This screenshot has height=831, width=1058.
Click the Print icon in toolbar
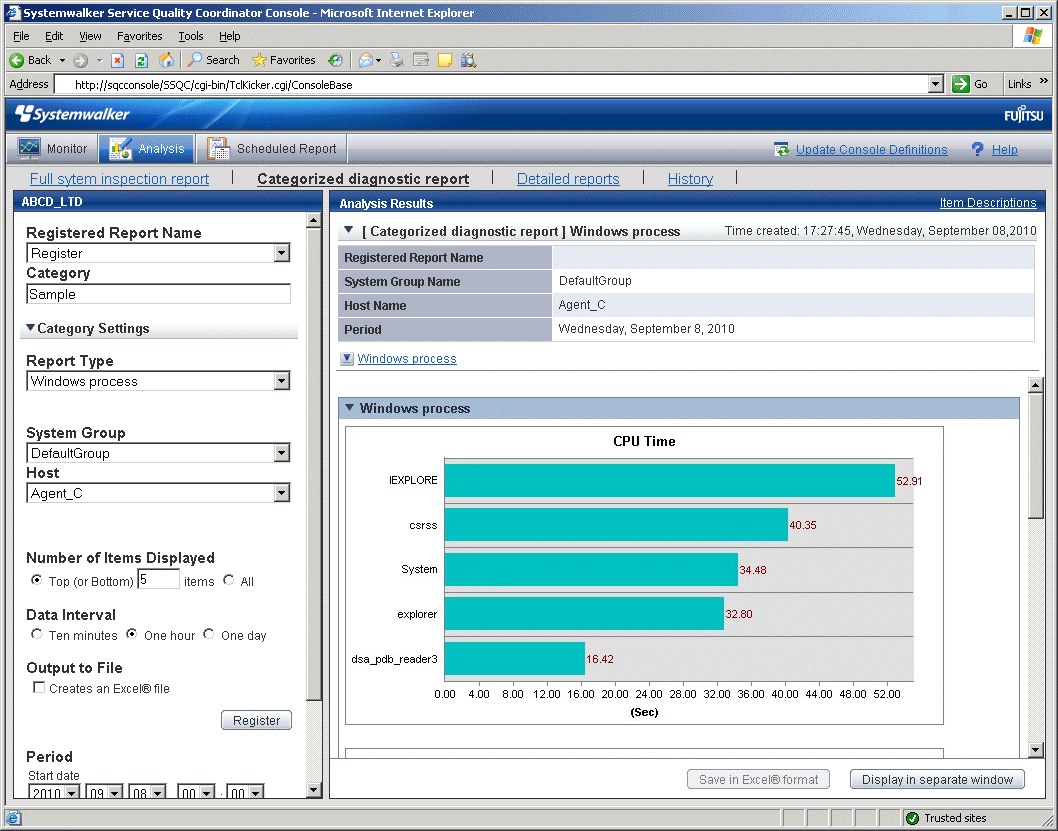(397, 60)
